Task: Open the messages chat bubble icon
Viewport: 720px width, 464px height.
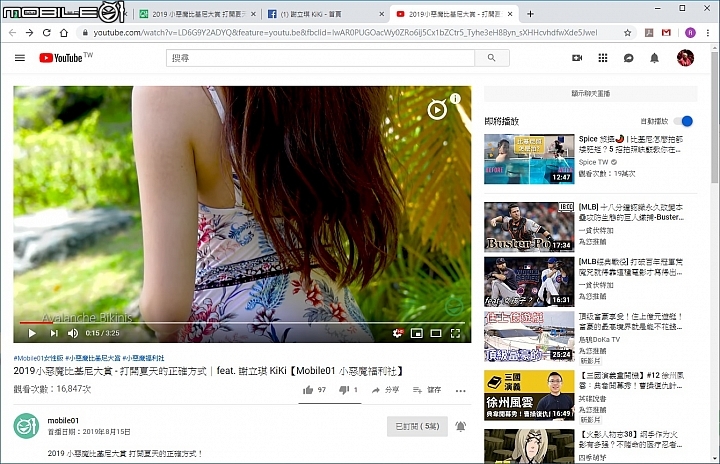Action: (629, 58)
